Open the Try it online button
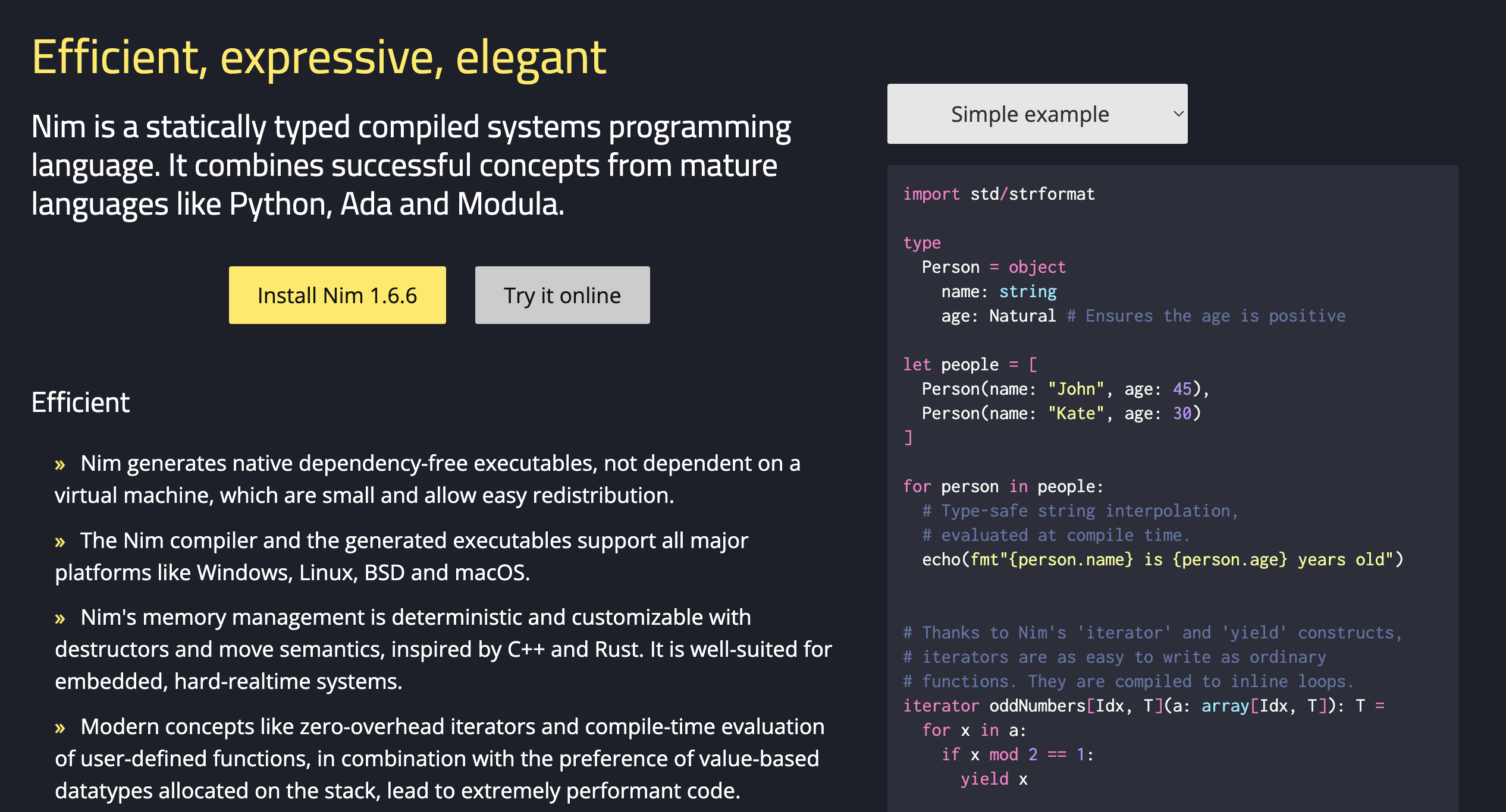Screen dimensions: 1506x812 pos(562,295)
